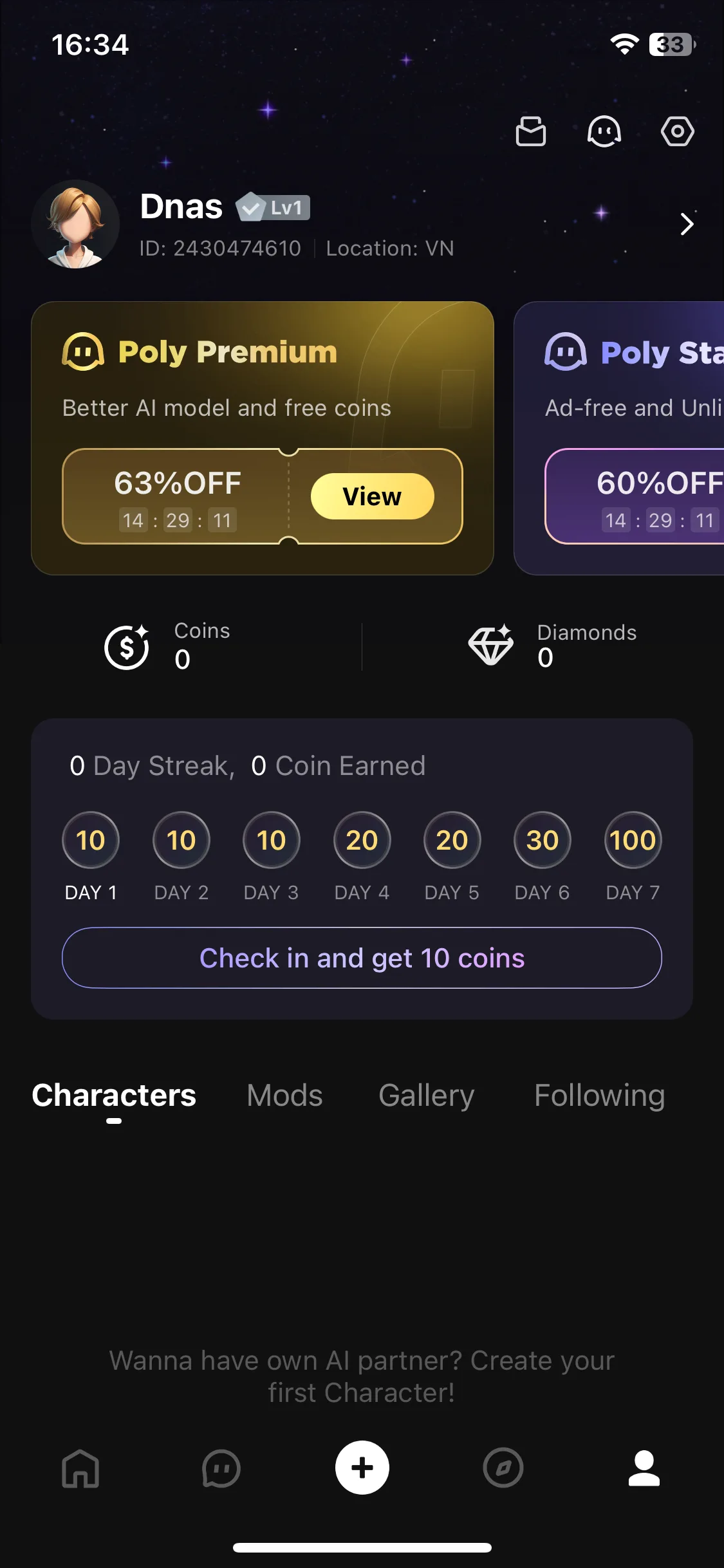Go to Home tab icon
Viewport: 724px width, 1568px height.
[x=80, y=1468]
